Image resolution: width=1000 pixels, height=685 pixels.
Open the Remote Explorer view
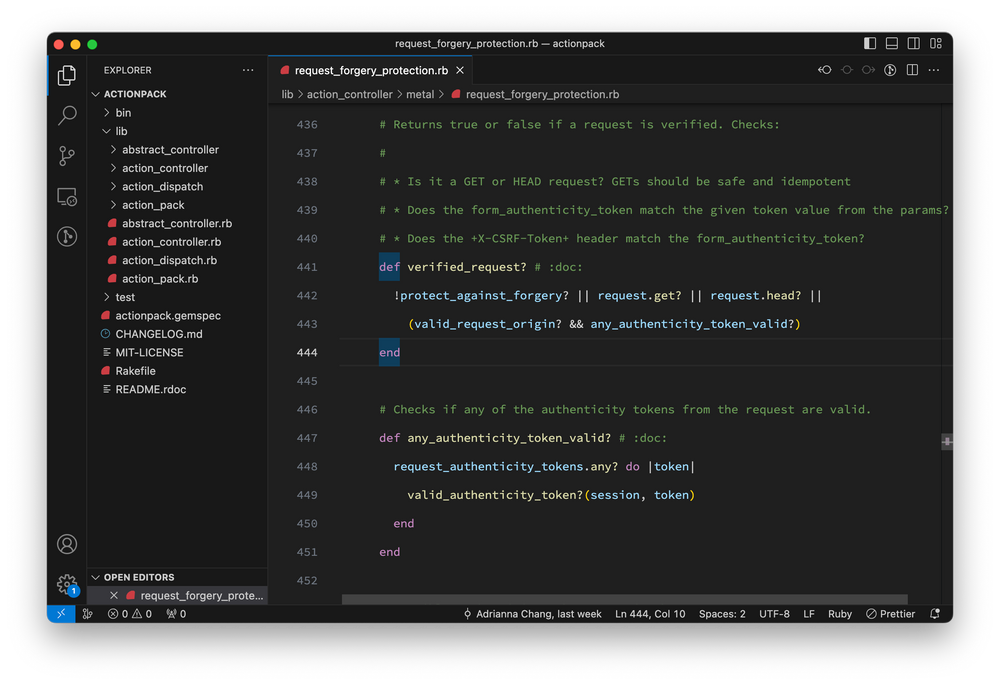67,197
